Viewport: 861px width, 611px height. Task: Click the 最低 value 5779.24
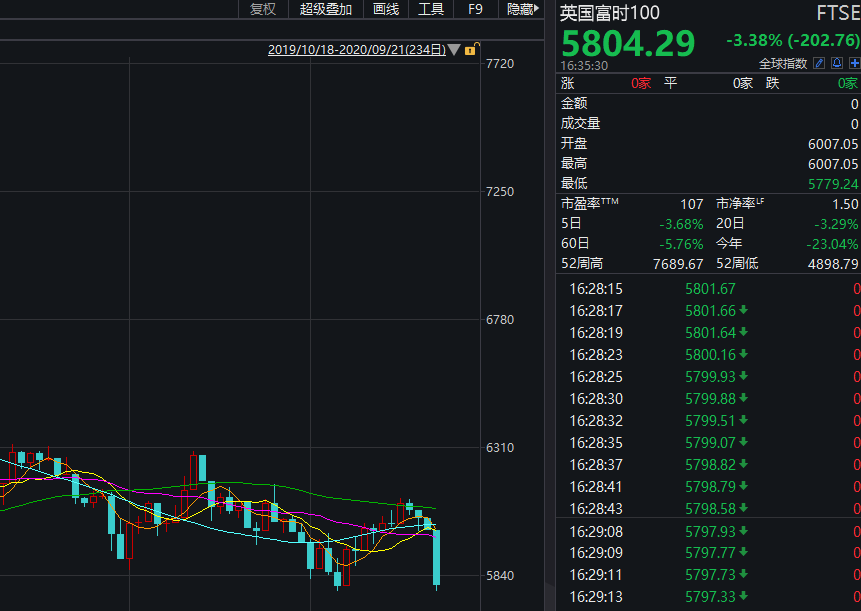click(832, 184)
